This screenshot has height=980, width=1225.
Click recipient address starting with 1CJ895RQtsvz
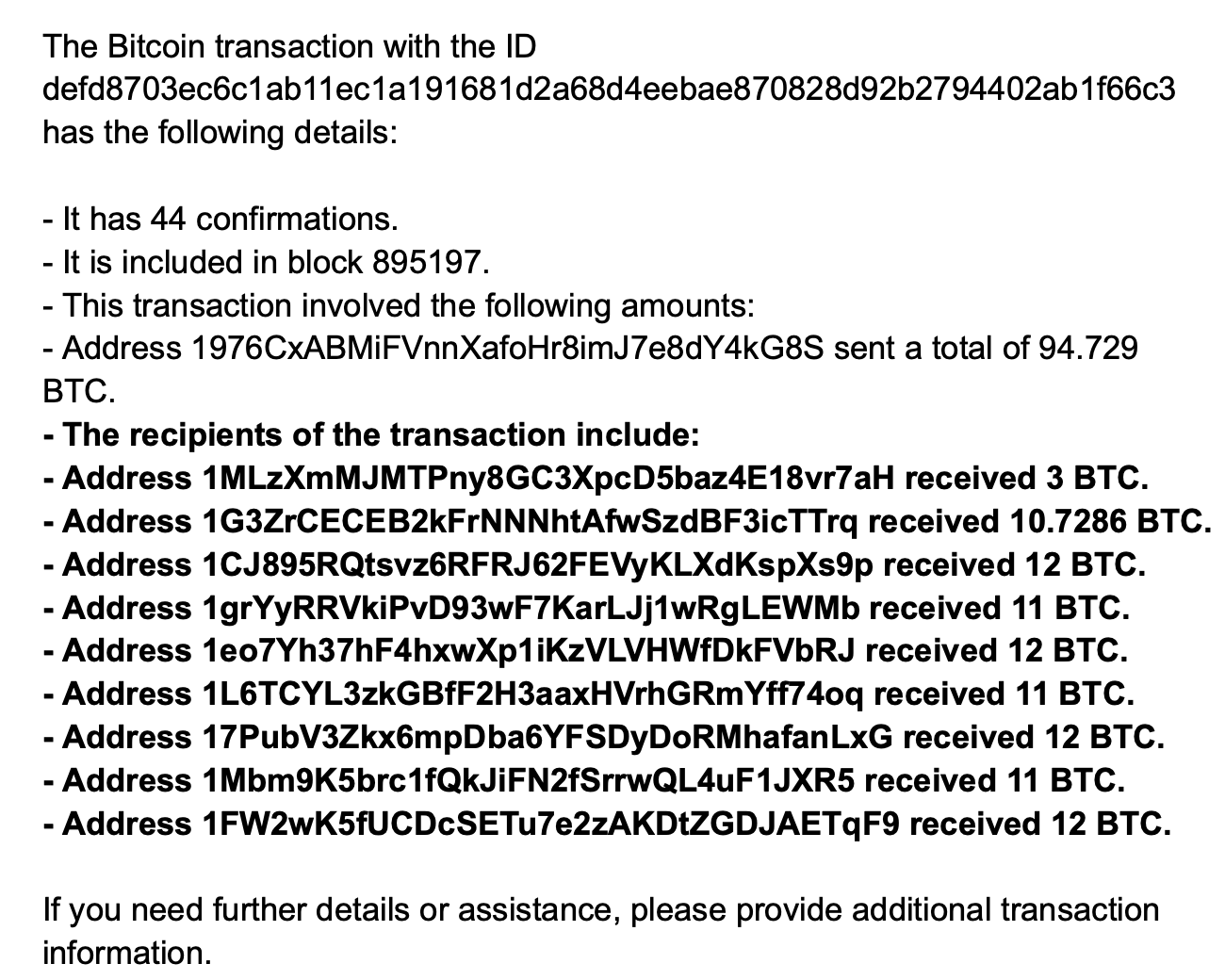click(537, 565)
